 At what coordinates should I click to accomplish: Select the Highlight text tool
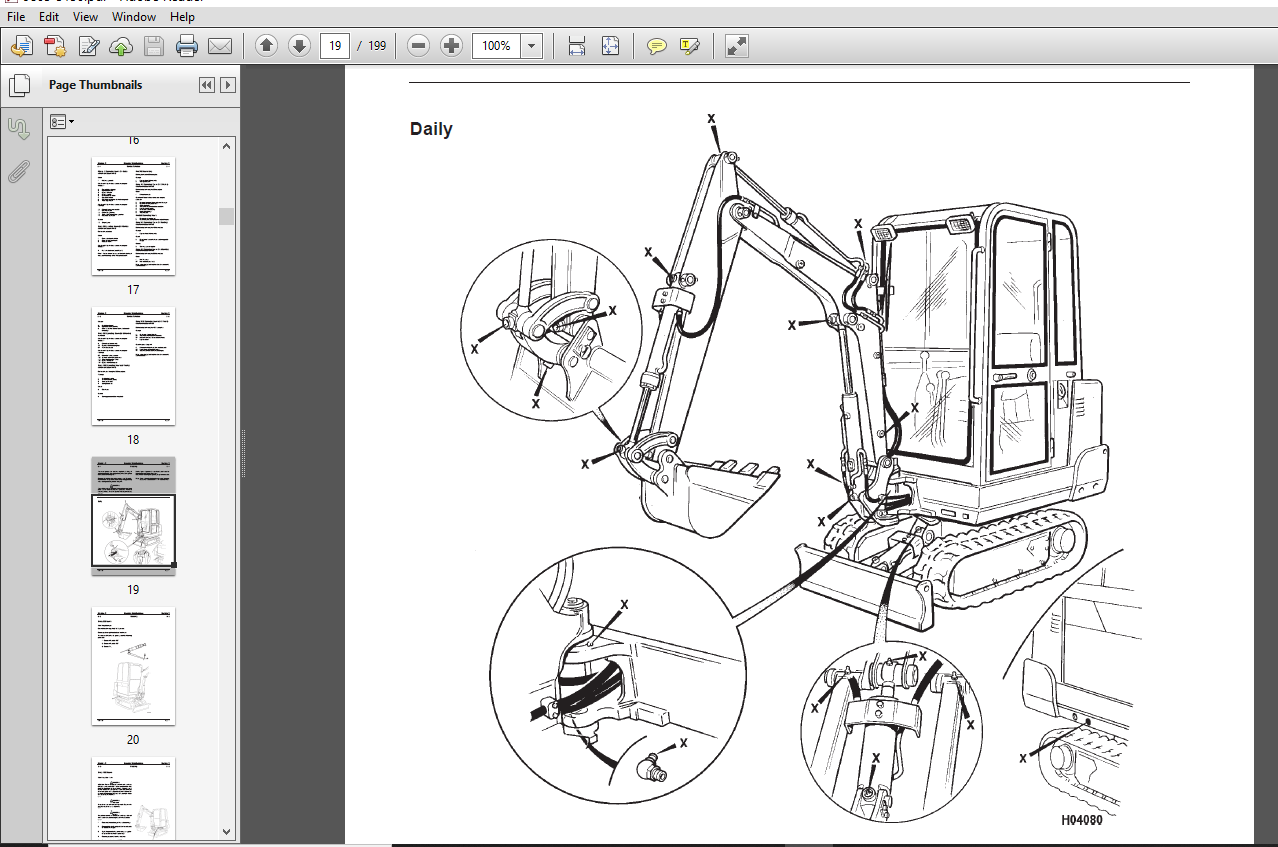click(689, 46)
